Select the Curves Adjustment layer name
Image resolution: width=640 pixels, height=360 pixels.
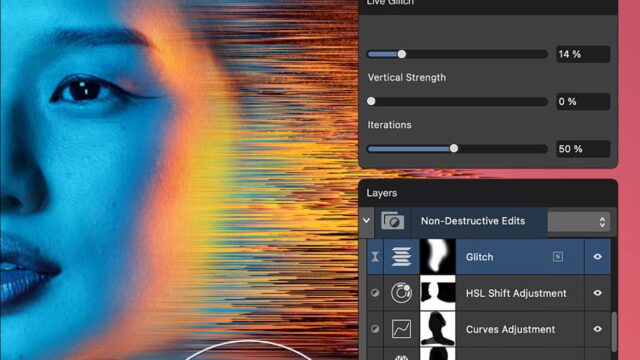tap(510, 329)
